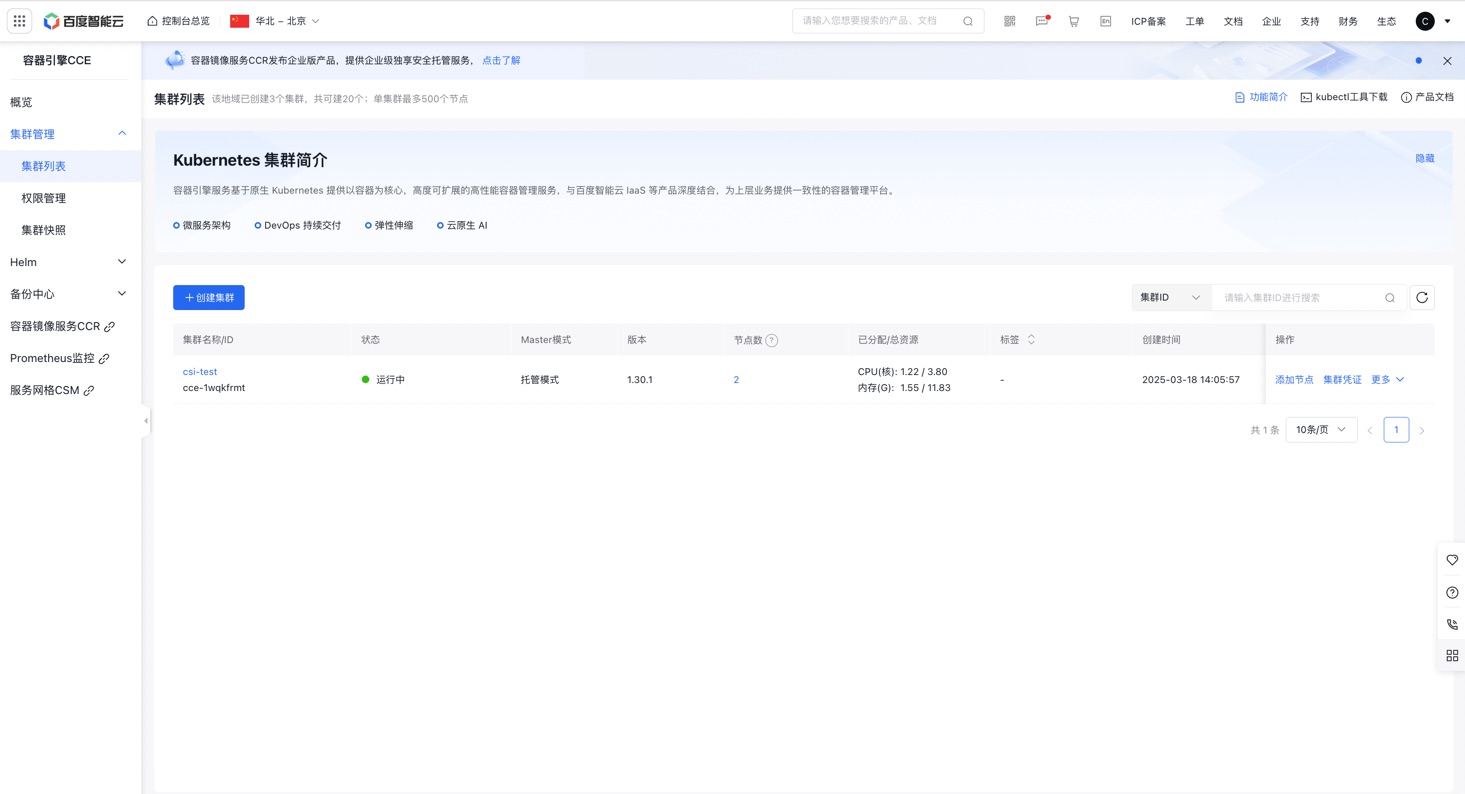Collapse the sidebar with the handle arrow
Viewport: 1465px width, 794px height.
pyautogui.click(x=146, y=421)
